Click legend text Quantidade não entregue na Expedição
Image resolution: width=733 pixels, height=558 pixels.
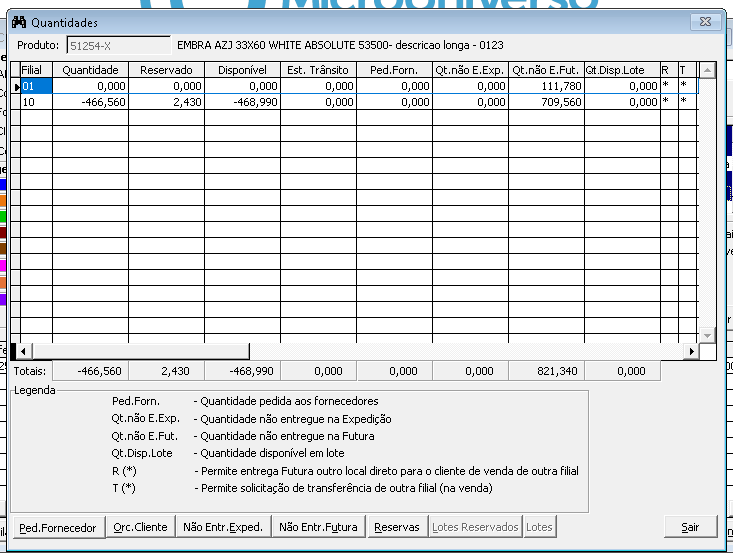295,419
